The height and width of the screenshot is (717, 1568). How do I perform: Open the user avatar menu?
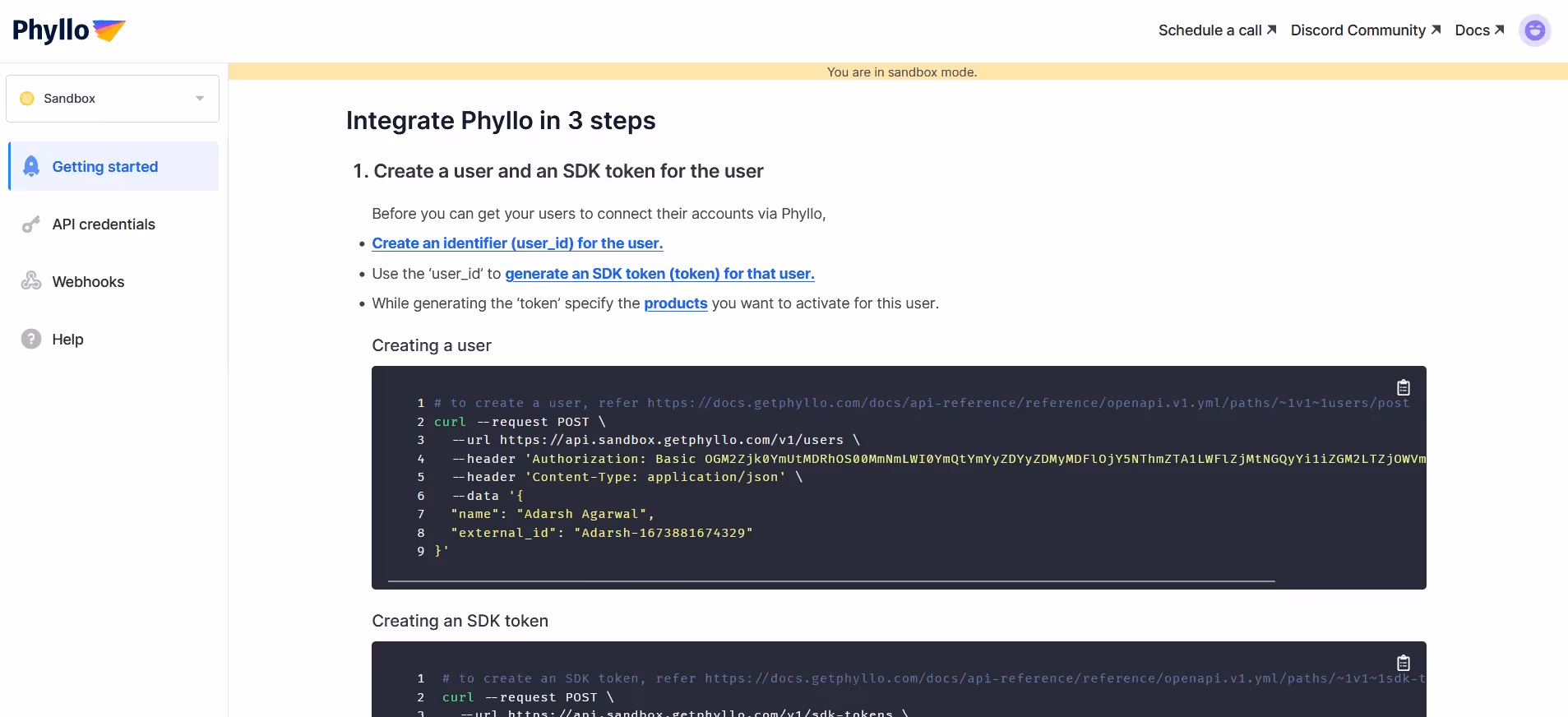point(1534,30)
